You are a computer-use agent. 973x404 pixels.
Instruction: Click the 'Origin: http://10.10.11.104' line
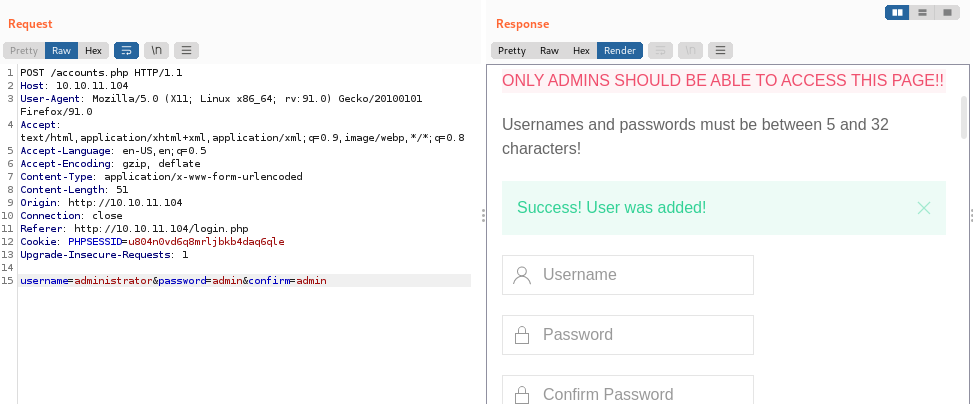point(101,203)
